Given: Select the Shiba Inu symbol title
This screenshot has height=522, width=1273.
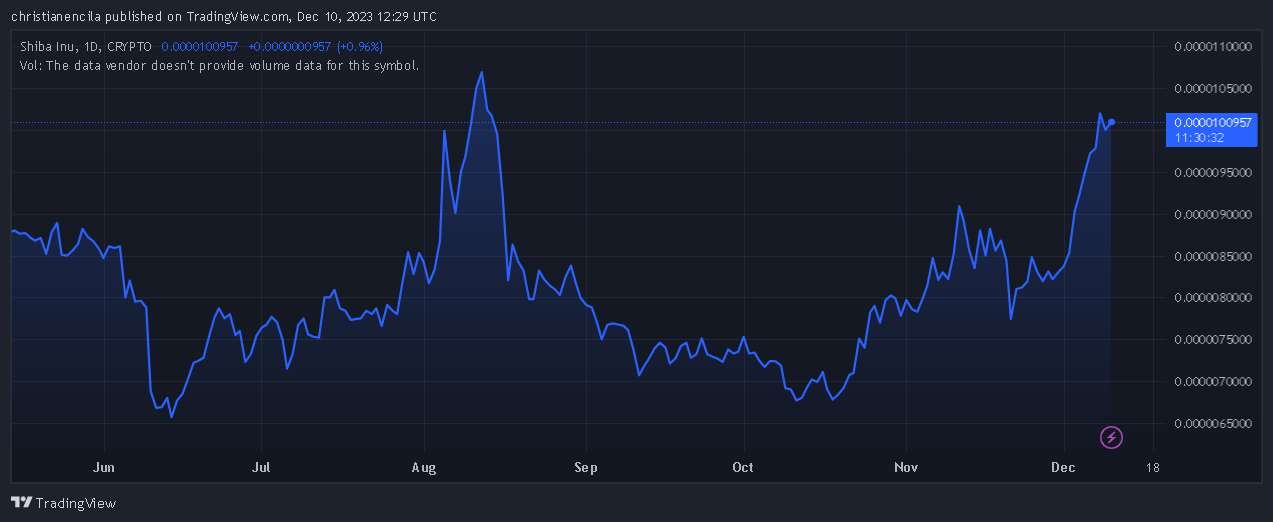Looking at the screenshot, I should click(48, 47).
